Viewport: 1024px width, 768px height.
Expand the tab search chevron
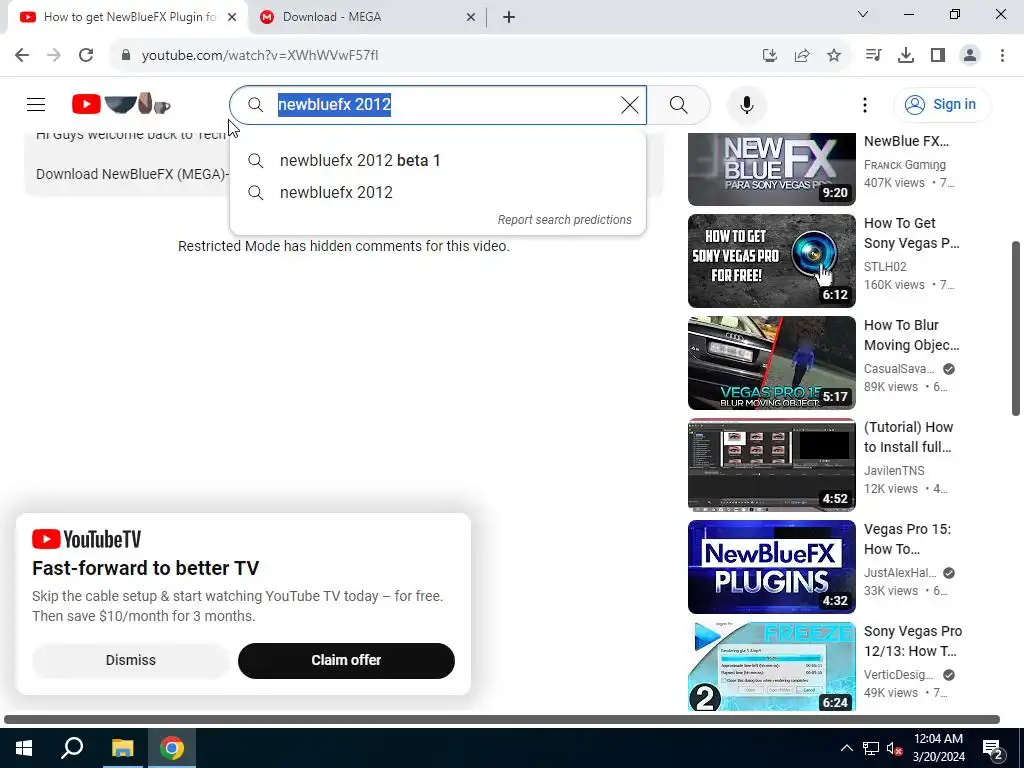pyautogui.click(x=863, y=14)
